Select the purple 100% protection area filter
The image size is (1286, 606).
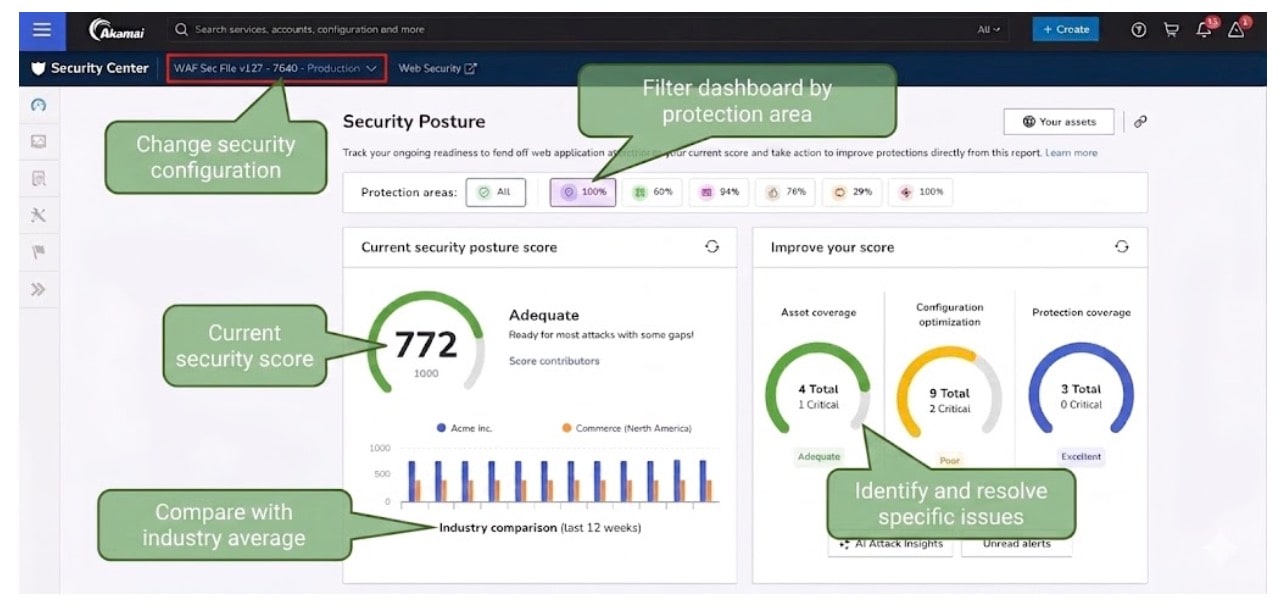(581, 192)
